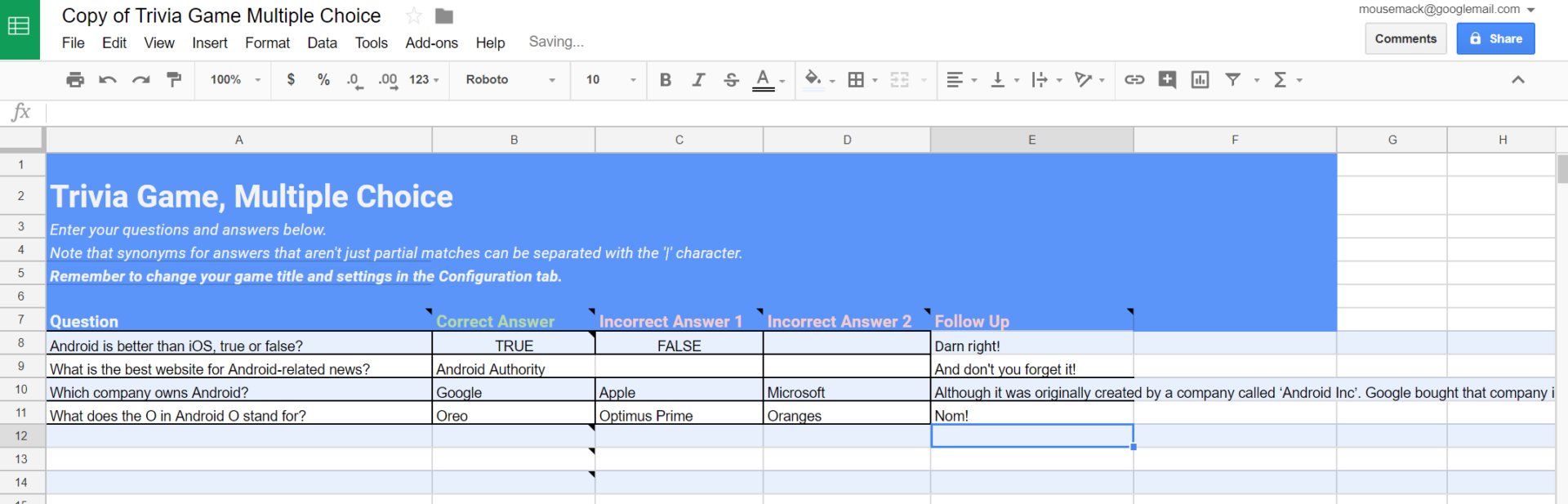The height and width of the screenshot is (504, 1568).
Task: Star this spreadsheet document
Action: click(414, 16)
